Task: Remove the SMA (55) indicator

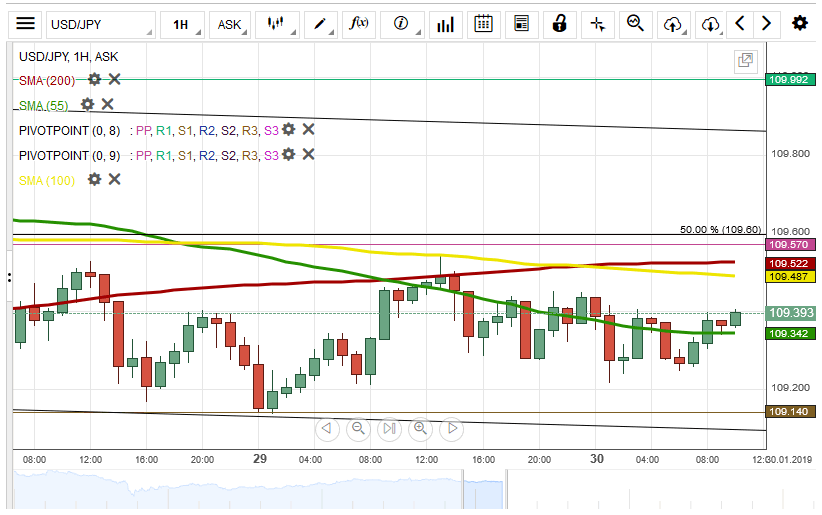Action: [x=107, y=104]
